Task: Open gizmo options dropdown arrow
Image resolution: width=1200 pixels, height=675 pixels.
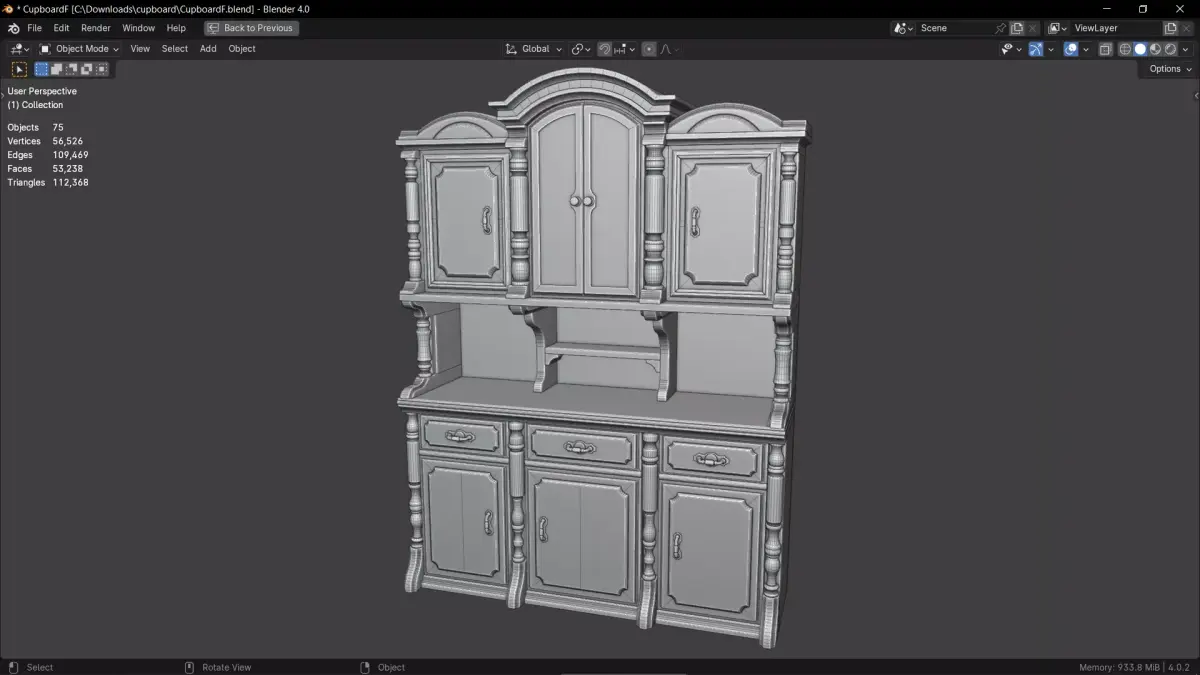Action: [x=1051, y=48]
